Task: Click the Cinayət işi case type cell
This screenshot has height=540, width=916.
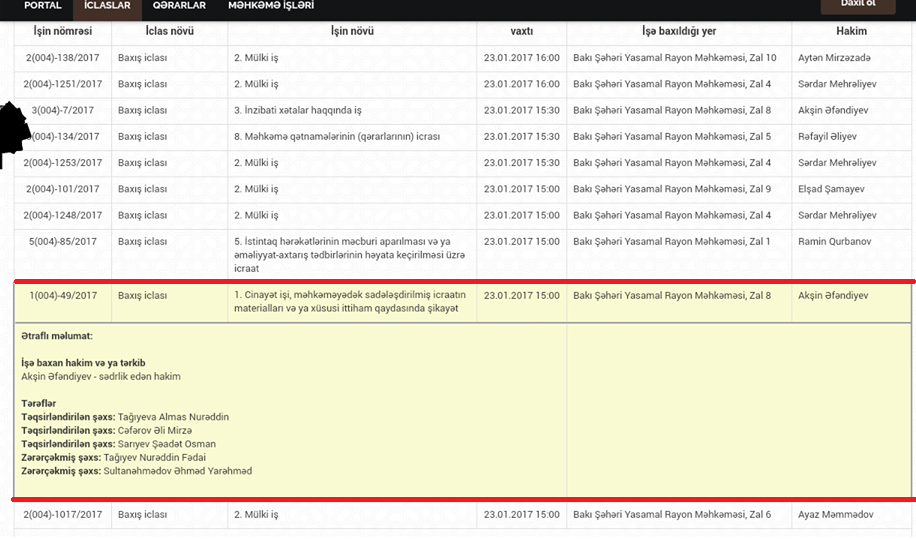Action: click(x=350, y=302)
